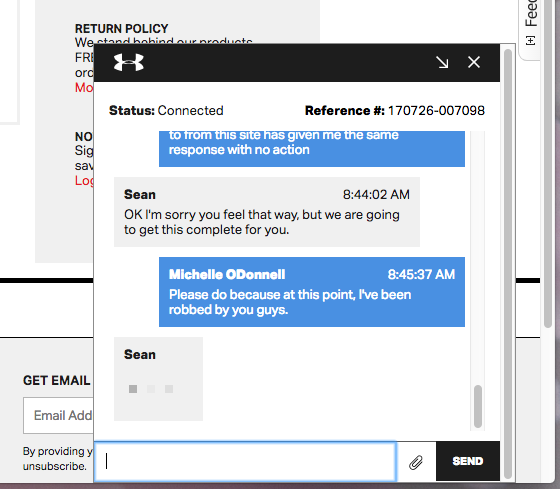Screen dimensions: 560x489
Task: Click the chat window's outer scrollbar
Action: pos(508,264)
